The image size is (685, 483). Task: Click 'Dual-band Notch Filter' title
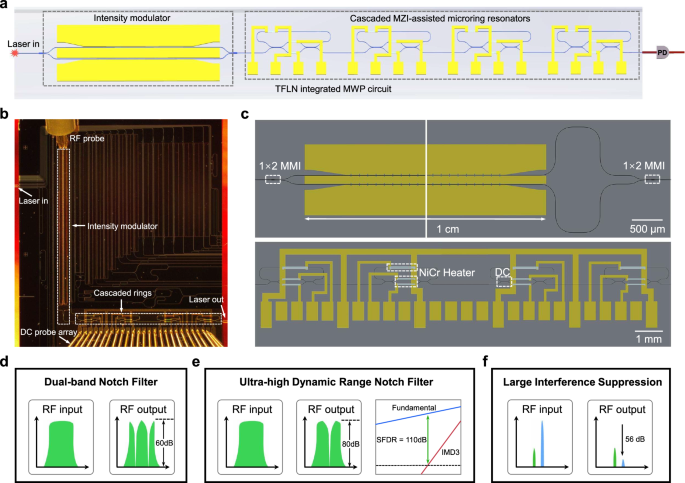(x=101, y=382)
